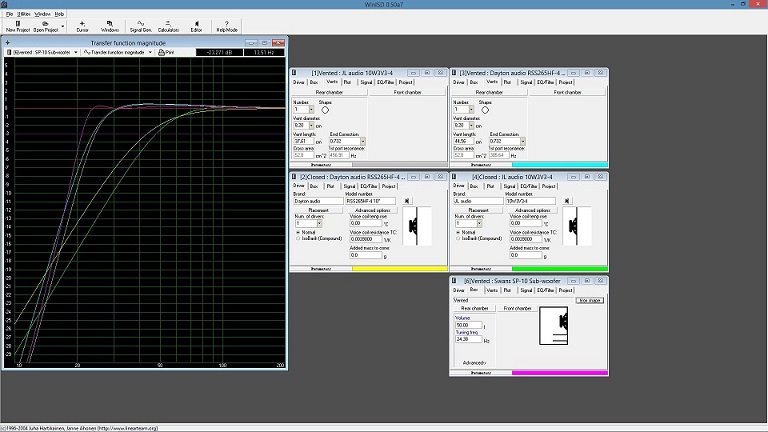Click the vented box diagram in Swans window
Image resolution: width=768 pixels, height=432 pixels.
pos(553,326)
